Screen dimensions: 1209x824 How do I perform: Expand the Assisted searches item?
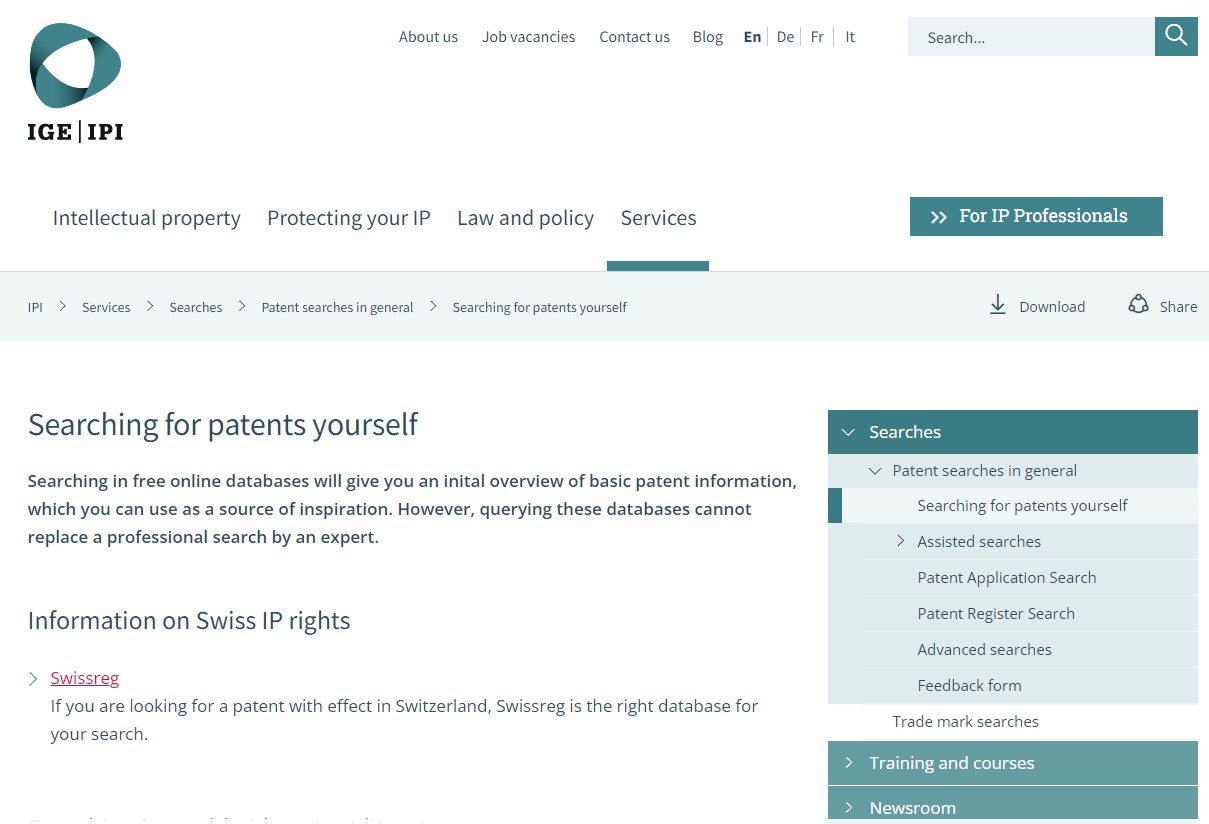(901, 541)
